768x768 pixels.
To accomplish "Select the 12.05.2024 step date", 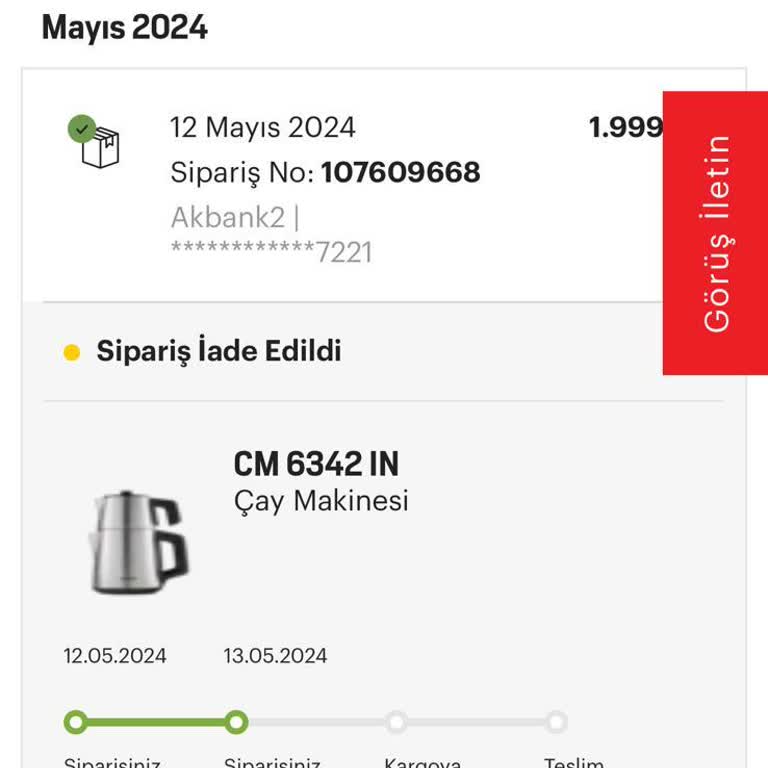I will click(x=115, y=656).
